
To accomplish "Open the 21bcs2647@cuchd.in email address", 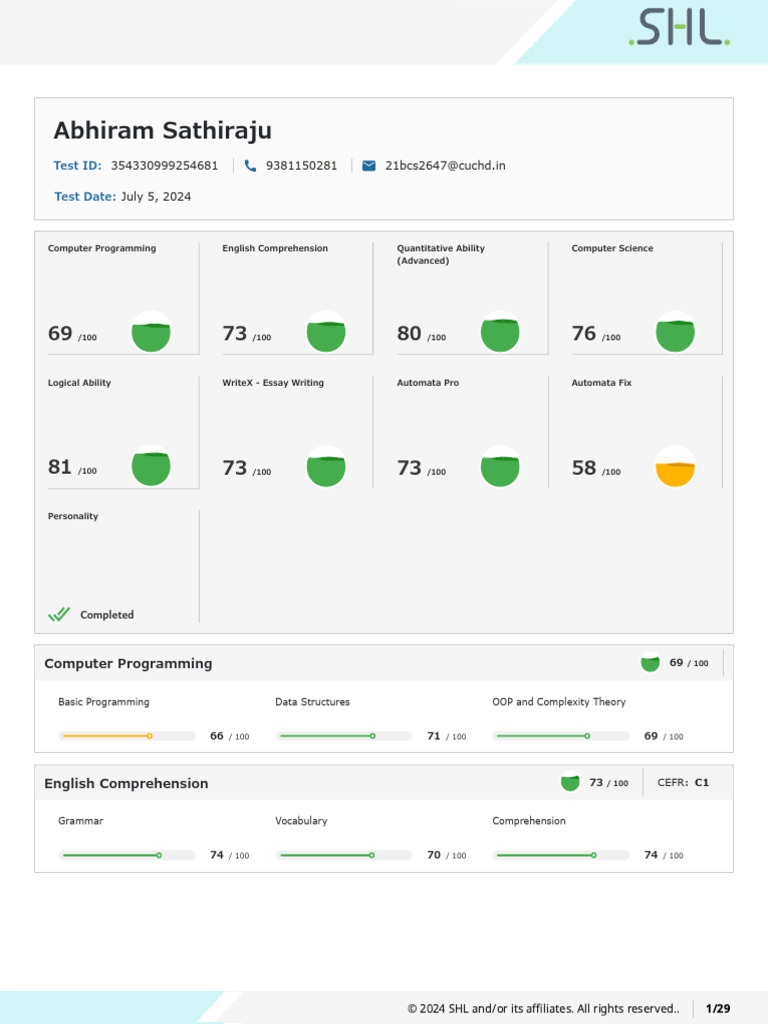I will [x=445, y=166].
